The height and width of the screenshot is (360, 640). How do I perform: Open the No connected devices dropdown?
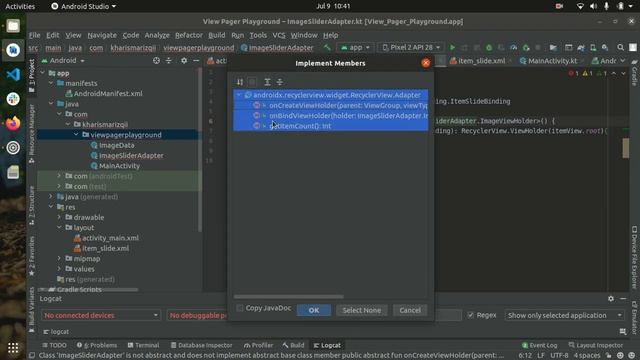point(100,315)
